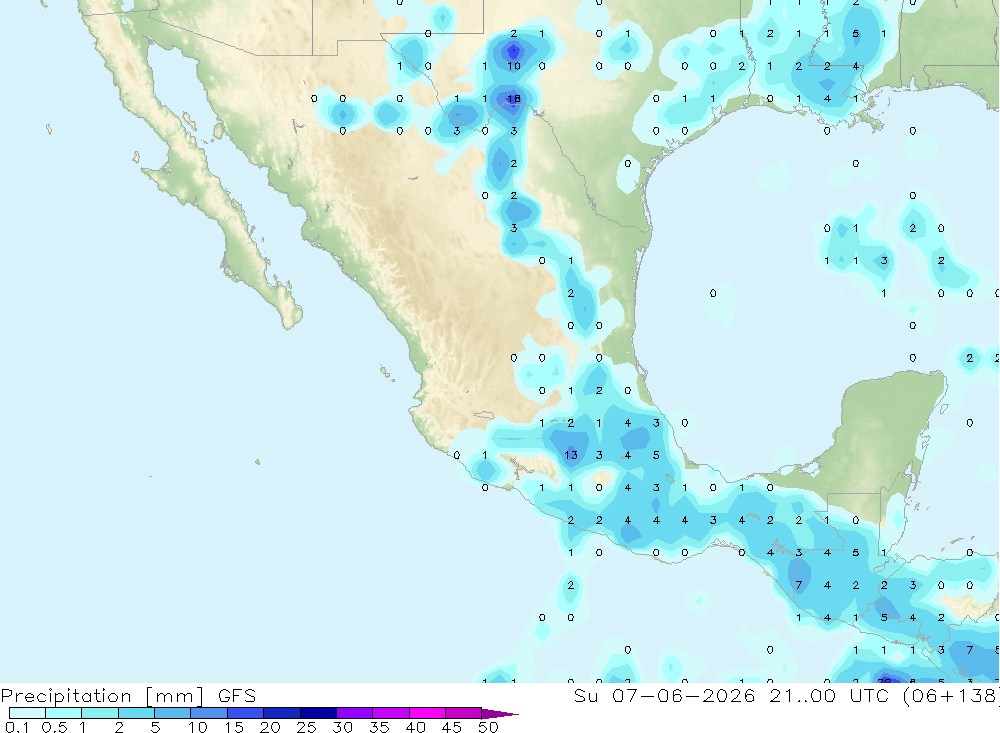Click the '45' legend scale label

point(452,727)
